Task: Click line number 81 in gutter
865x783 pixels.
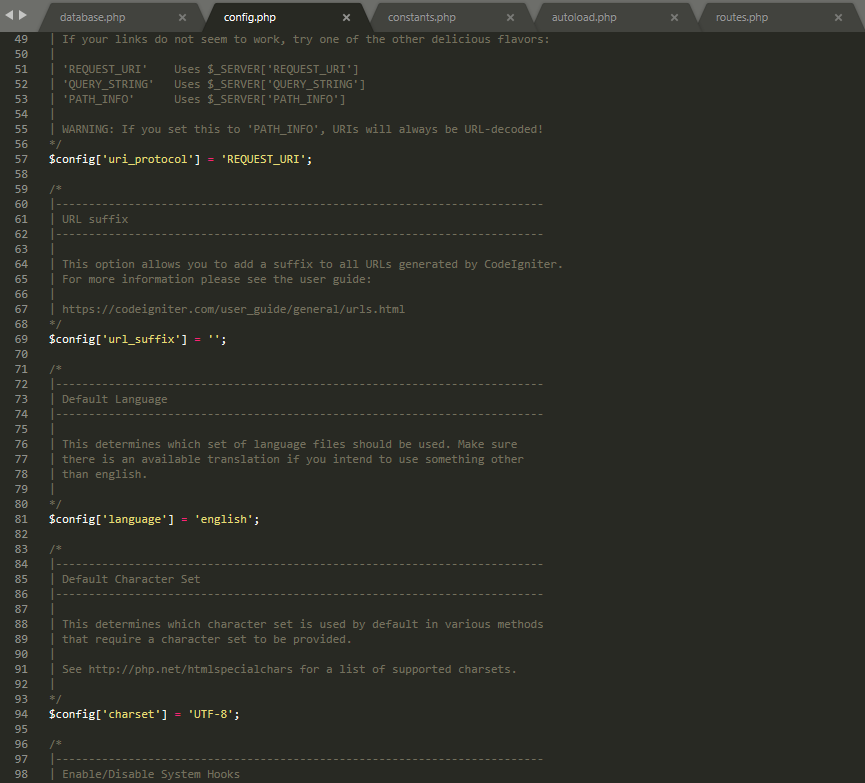Action: point(21,519)
